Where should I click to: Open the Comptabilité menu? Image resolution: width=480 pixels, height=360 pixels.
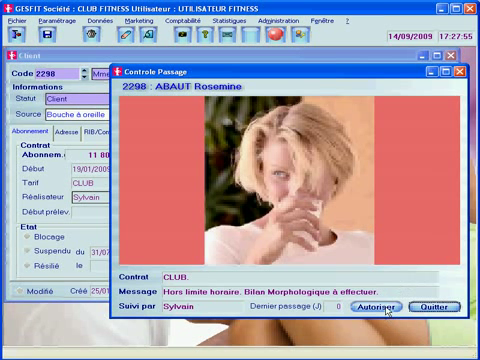(183, 21)
